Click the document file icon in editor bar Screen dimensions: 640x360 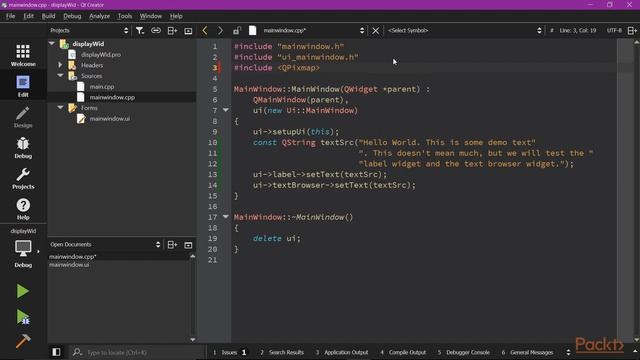(x=253, y=30)
